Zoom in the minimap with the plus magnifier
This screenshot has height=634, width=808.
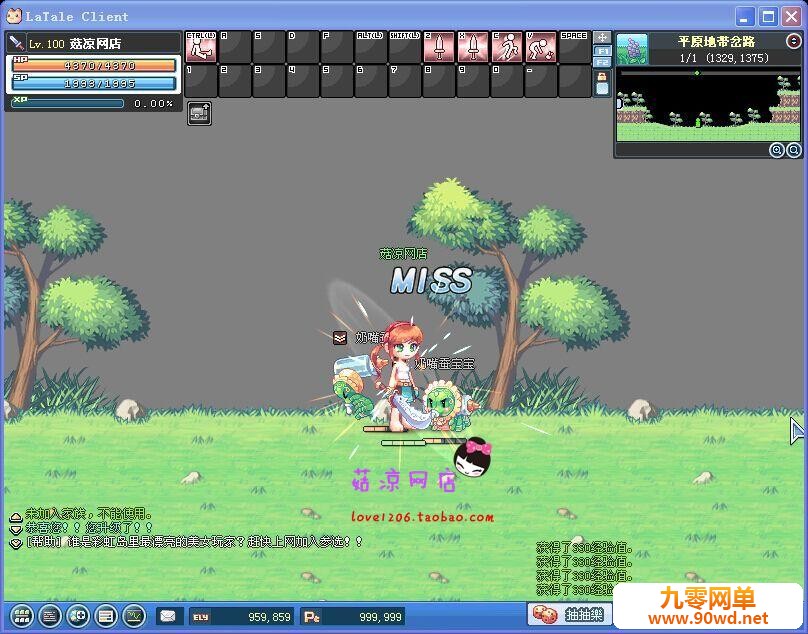click(x=777, y=150)
